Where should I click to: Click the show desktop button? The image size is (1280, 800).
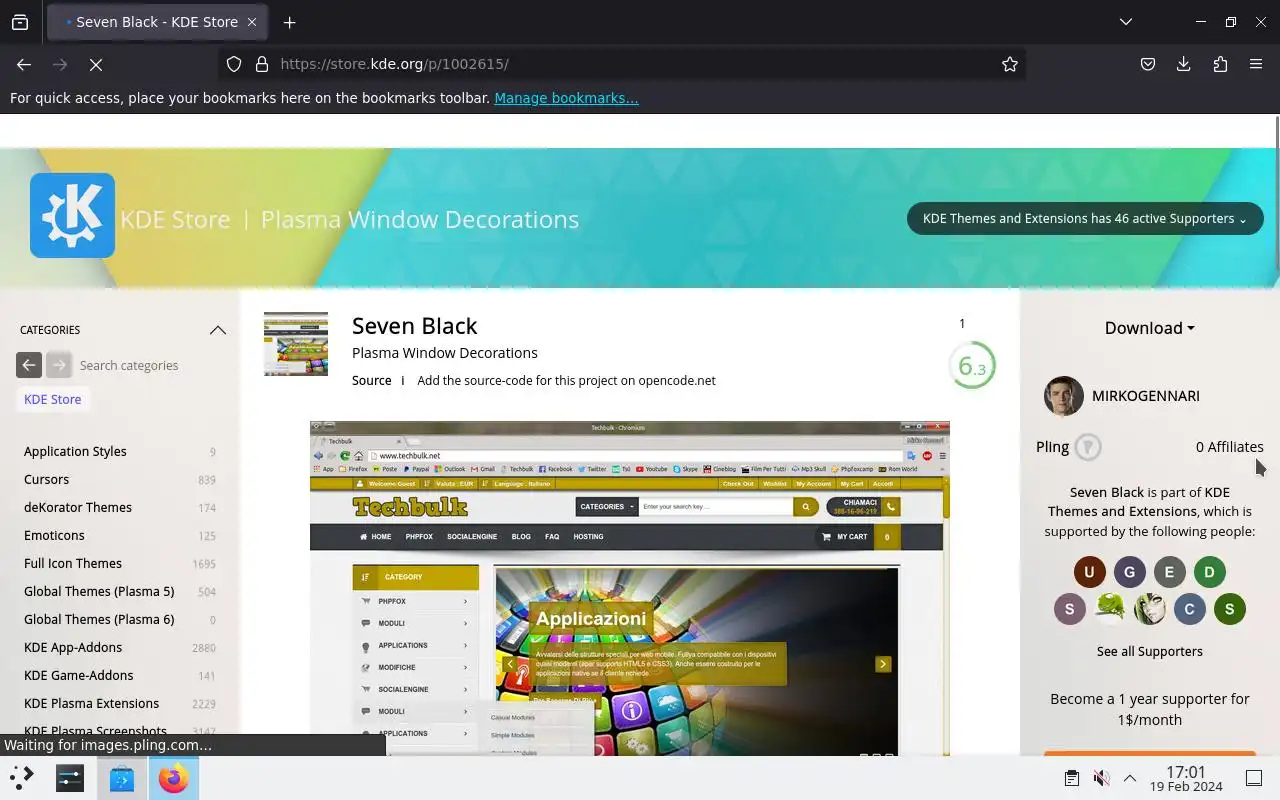pos(1254,778)
